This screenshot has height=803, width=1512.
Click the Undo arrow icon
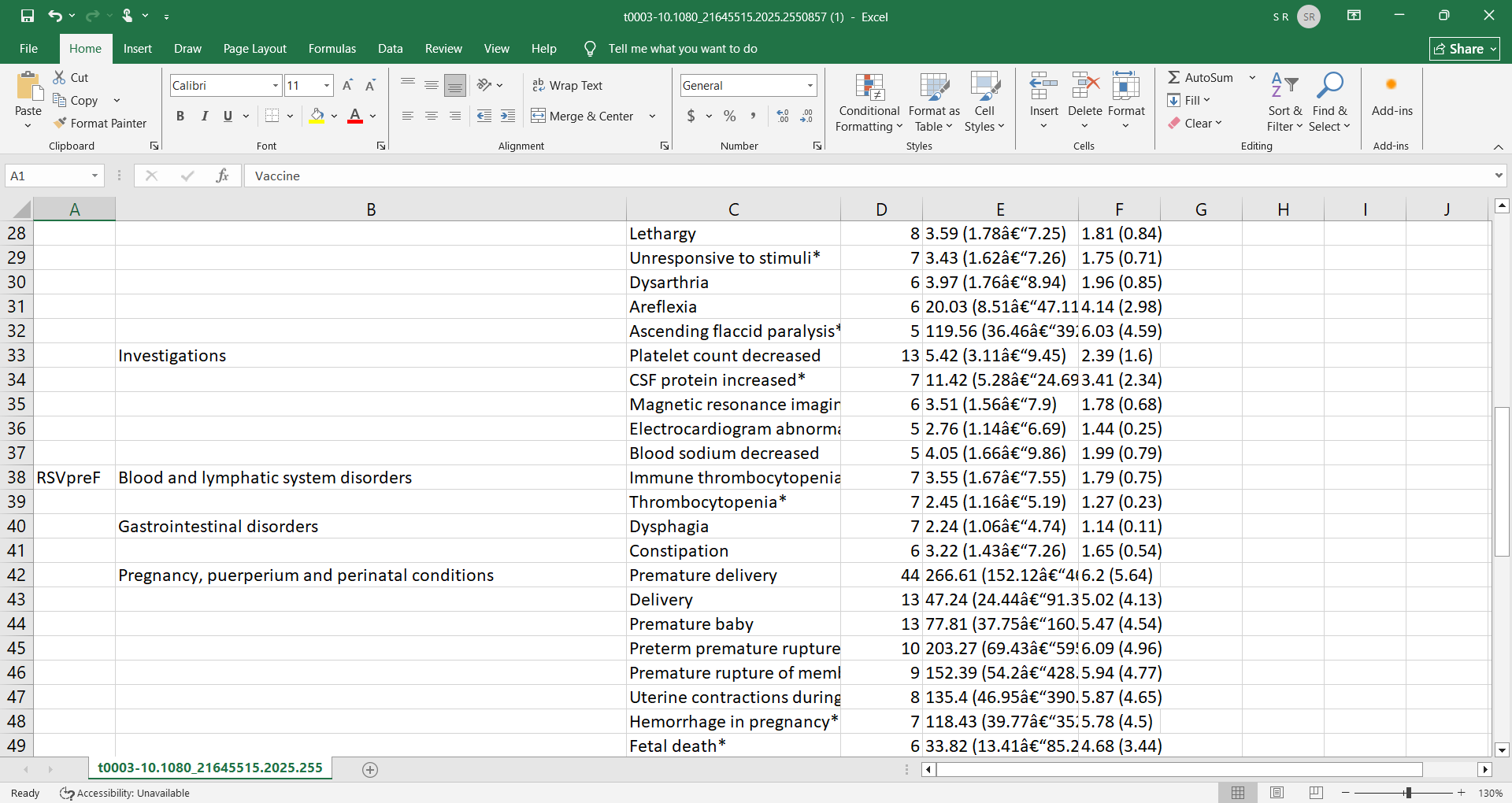pyautogui.click(x=54, y=16)
